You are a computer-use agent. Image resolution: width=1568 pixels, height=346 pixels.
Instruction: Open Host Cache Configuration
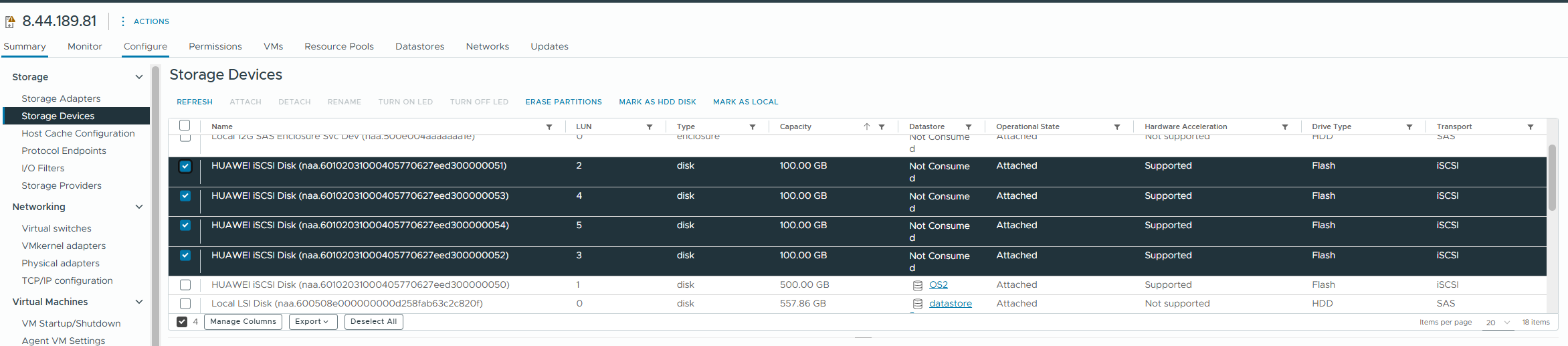click(78, 133)
